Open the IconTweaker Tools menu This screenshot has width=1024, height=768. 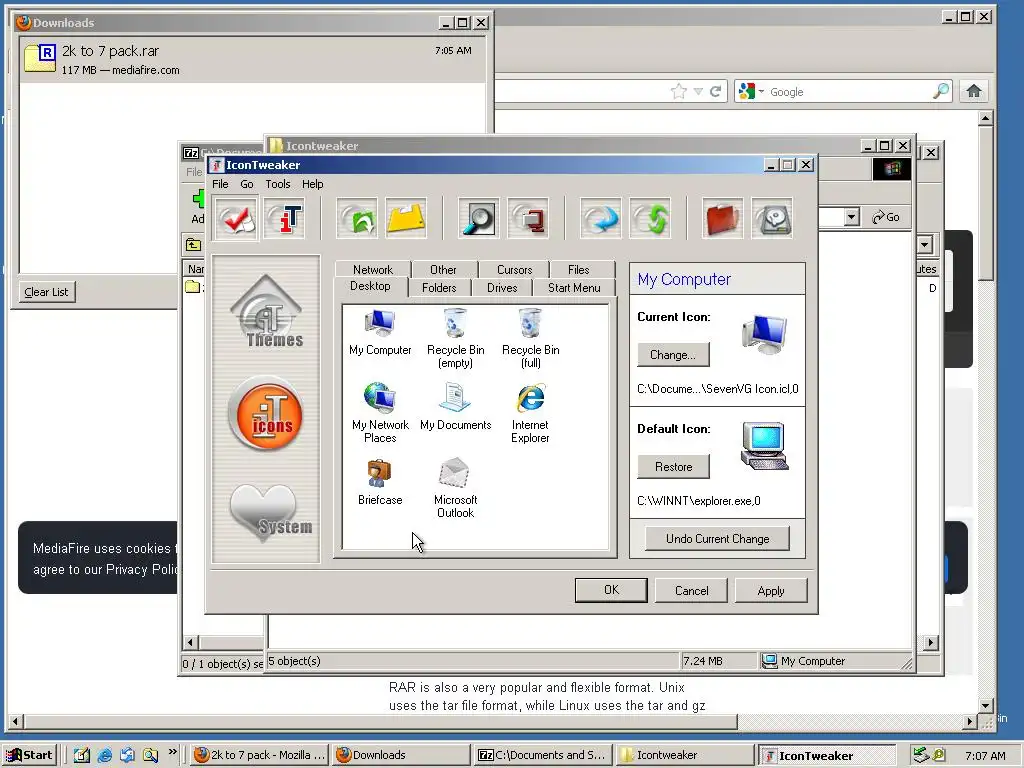tap(278, 184)
